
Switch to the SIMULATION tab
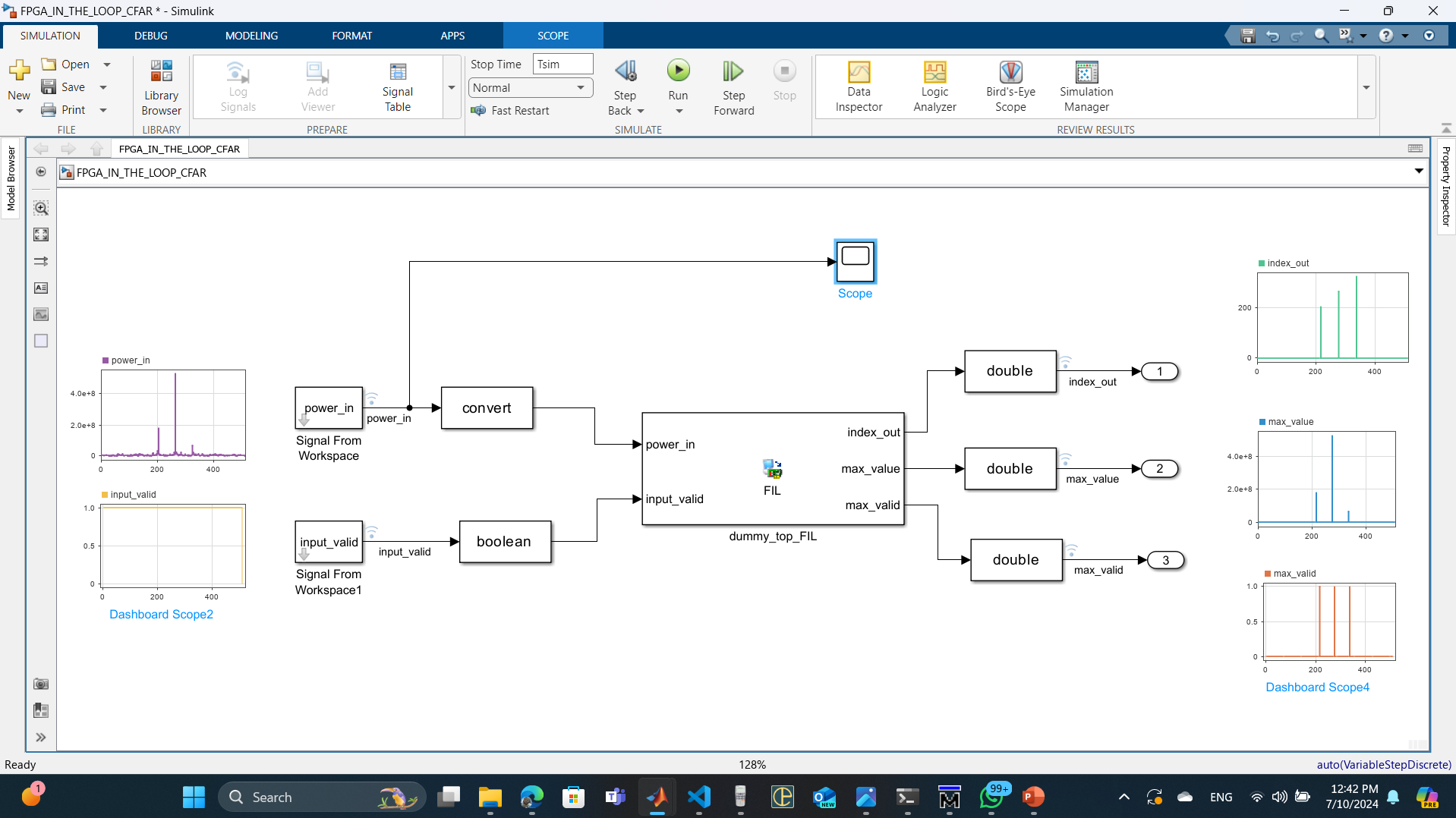(x=50, y=36)
